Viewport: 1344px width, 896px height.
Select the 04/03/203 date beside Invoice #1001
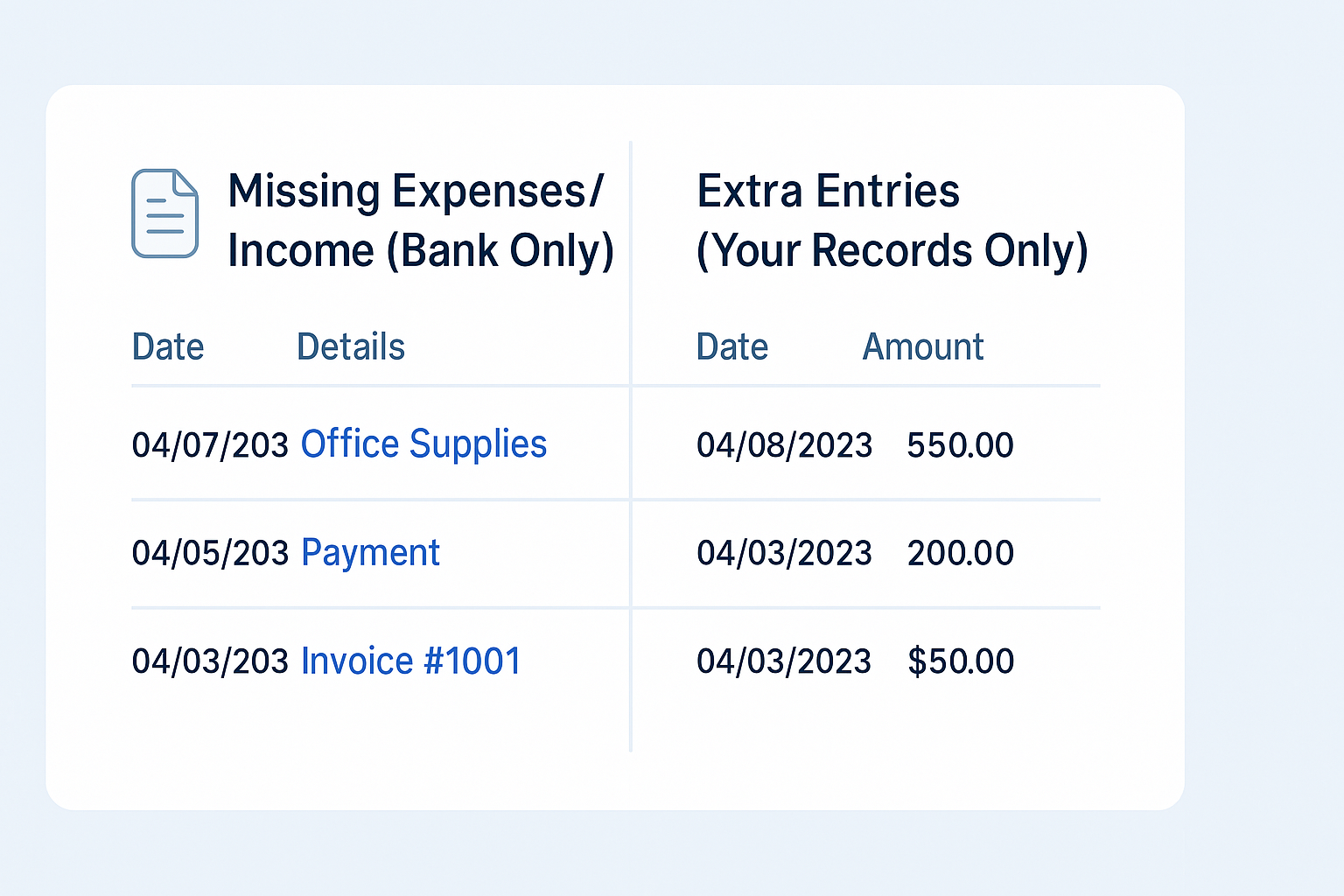[x=210, y=661]
